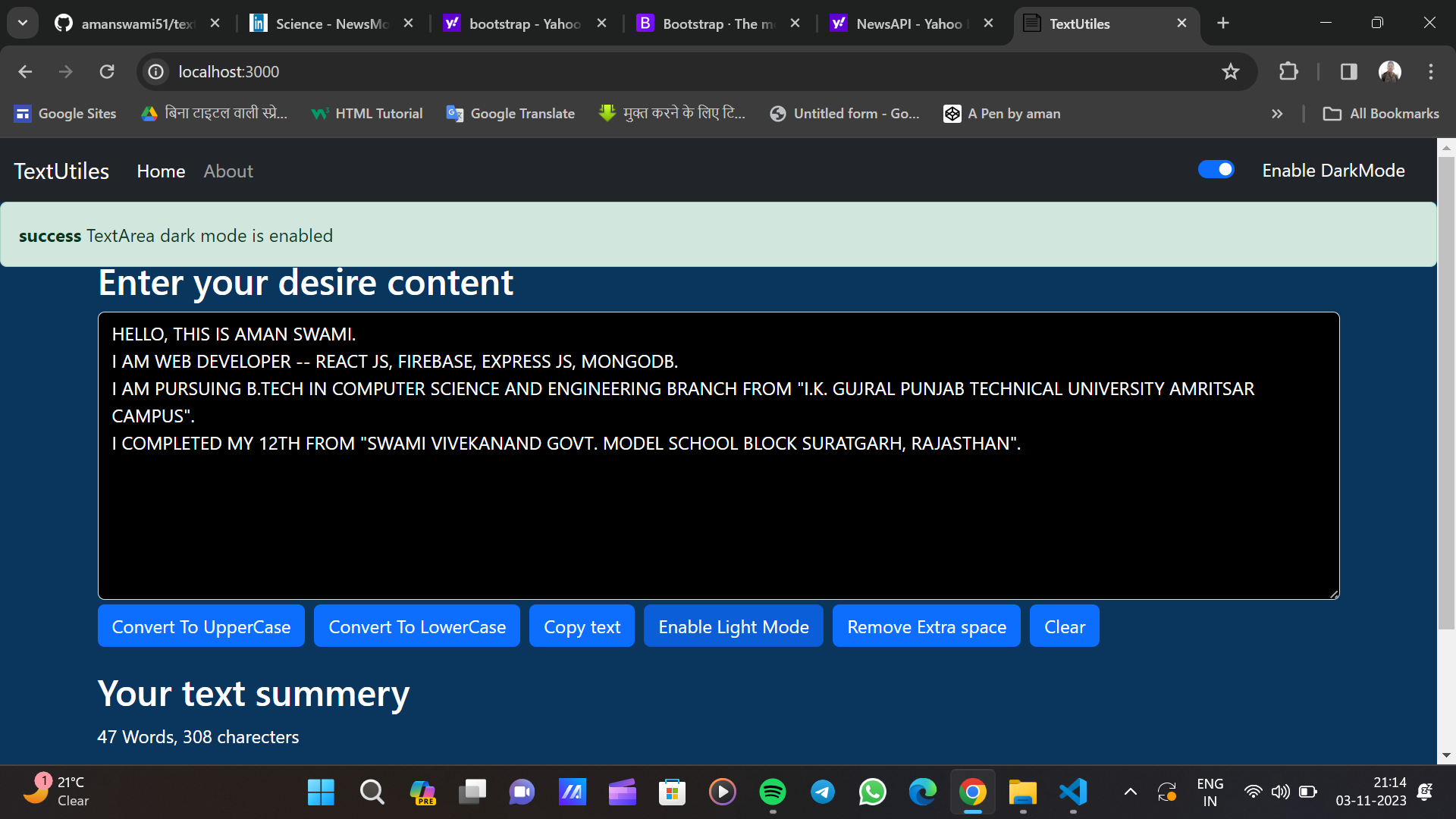Open the clock and date 03-11-2023

click(1370, 792)
